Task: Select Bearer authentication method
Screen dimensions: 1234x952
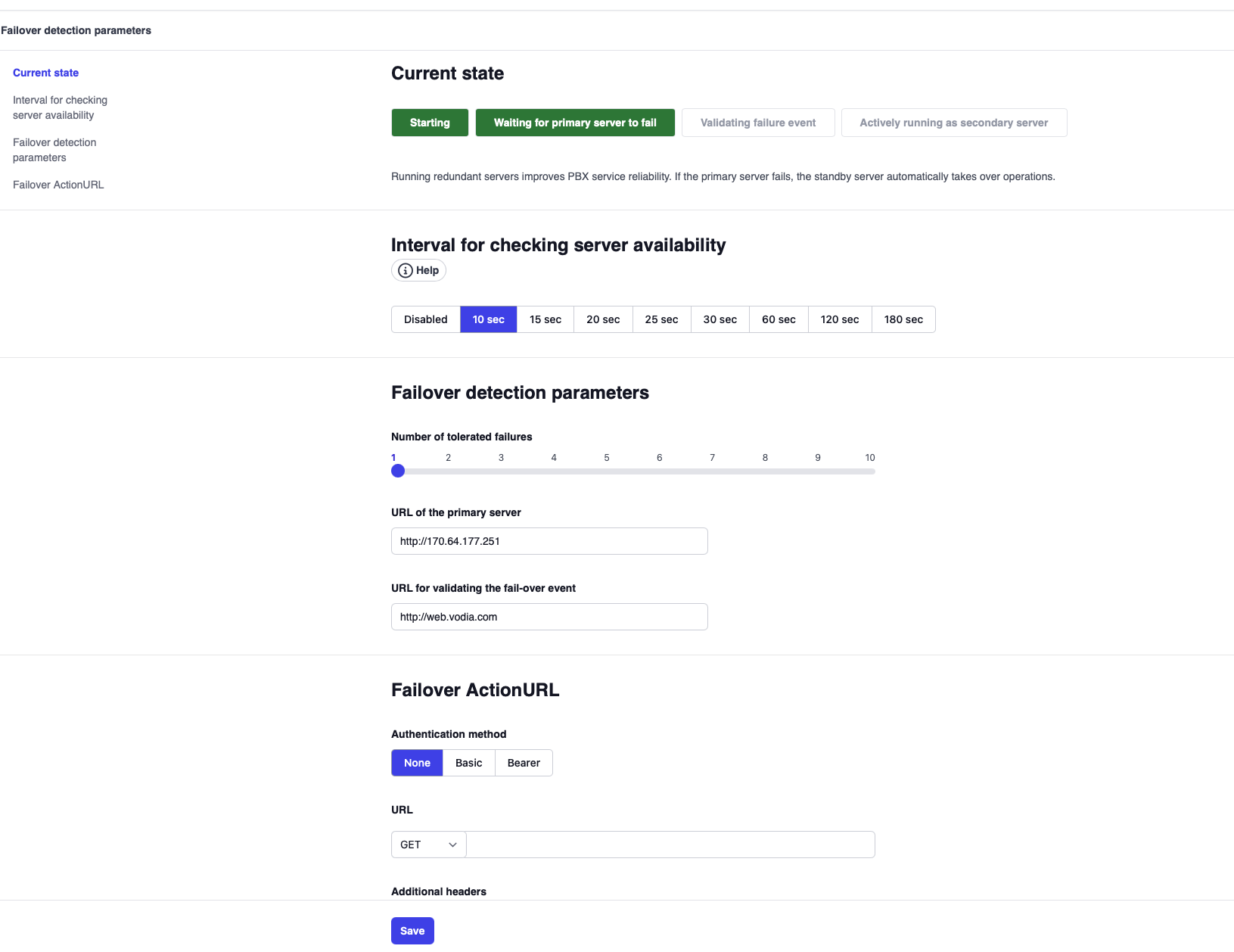Action: (524, 763)
